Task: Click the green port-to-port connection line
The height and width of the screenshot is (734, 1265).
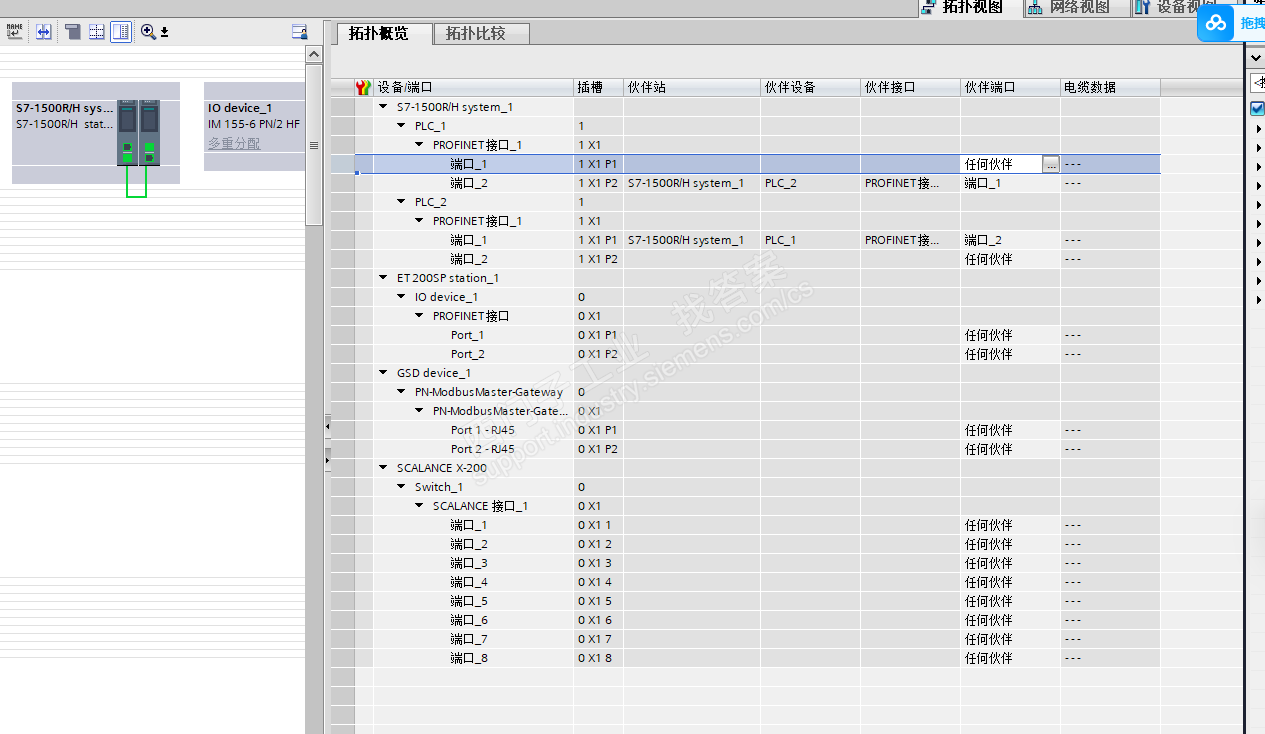Action: 137,196
